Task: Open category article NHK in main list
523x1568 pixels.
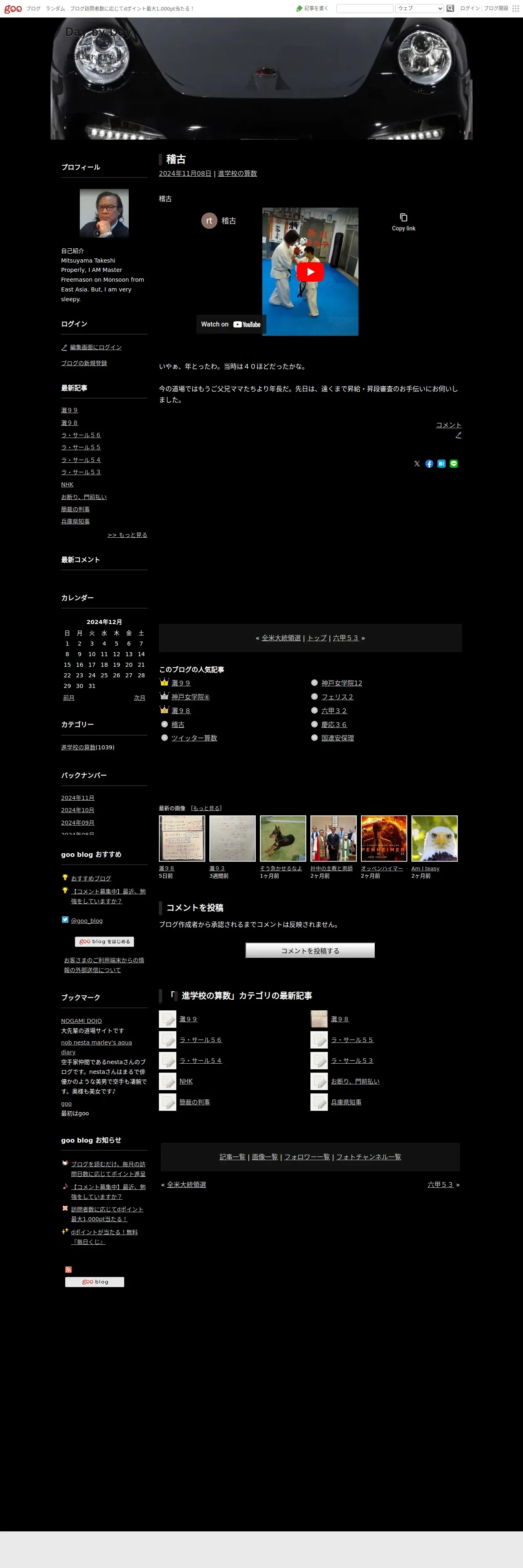Action: tap(186, 1081)
